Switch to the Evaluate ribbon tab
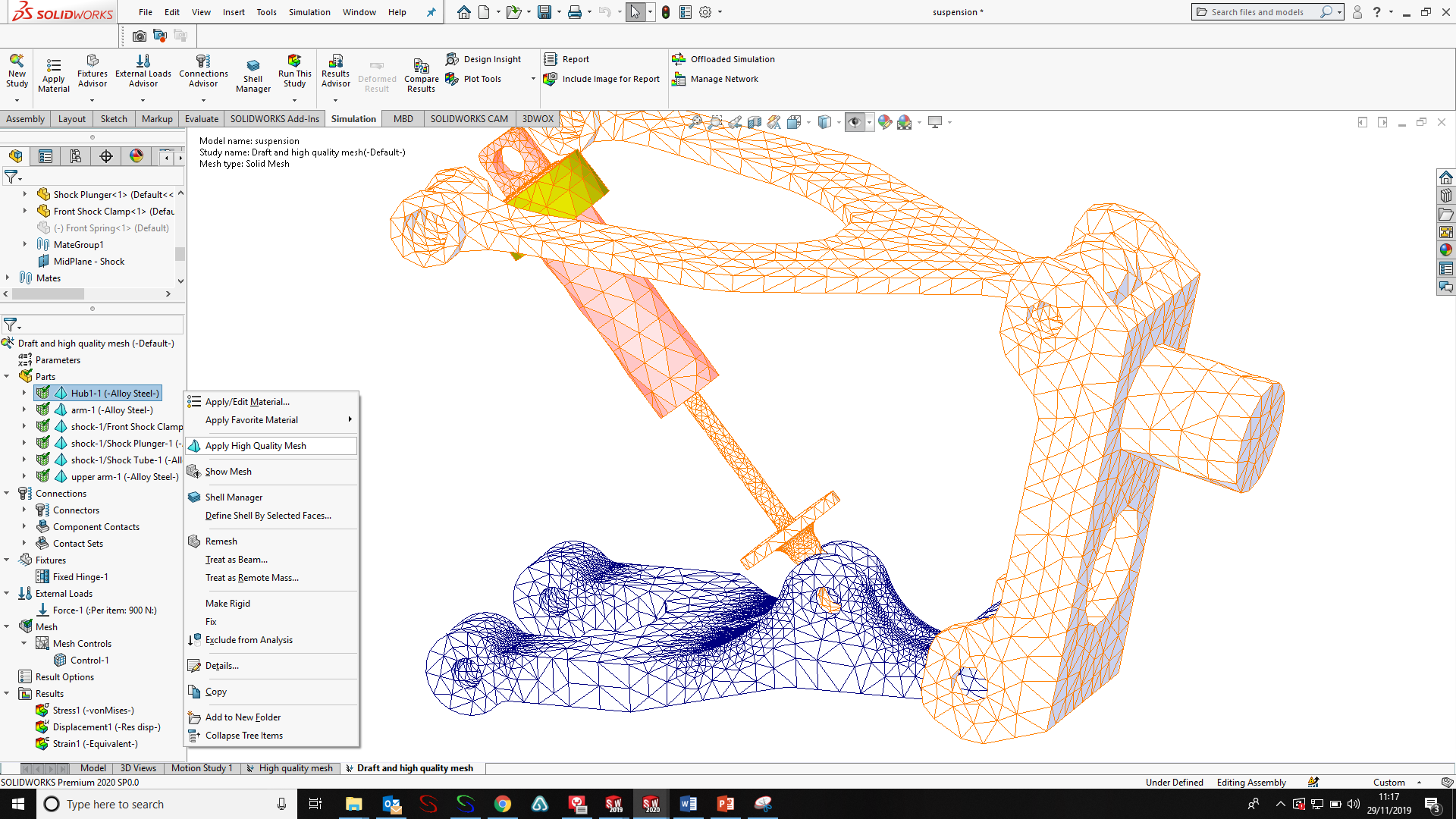Screen dimensions: 1456x819 [x=201, y=119]
